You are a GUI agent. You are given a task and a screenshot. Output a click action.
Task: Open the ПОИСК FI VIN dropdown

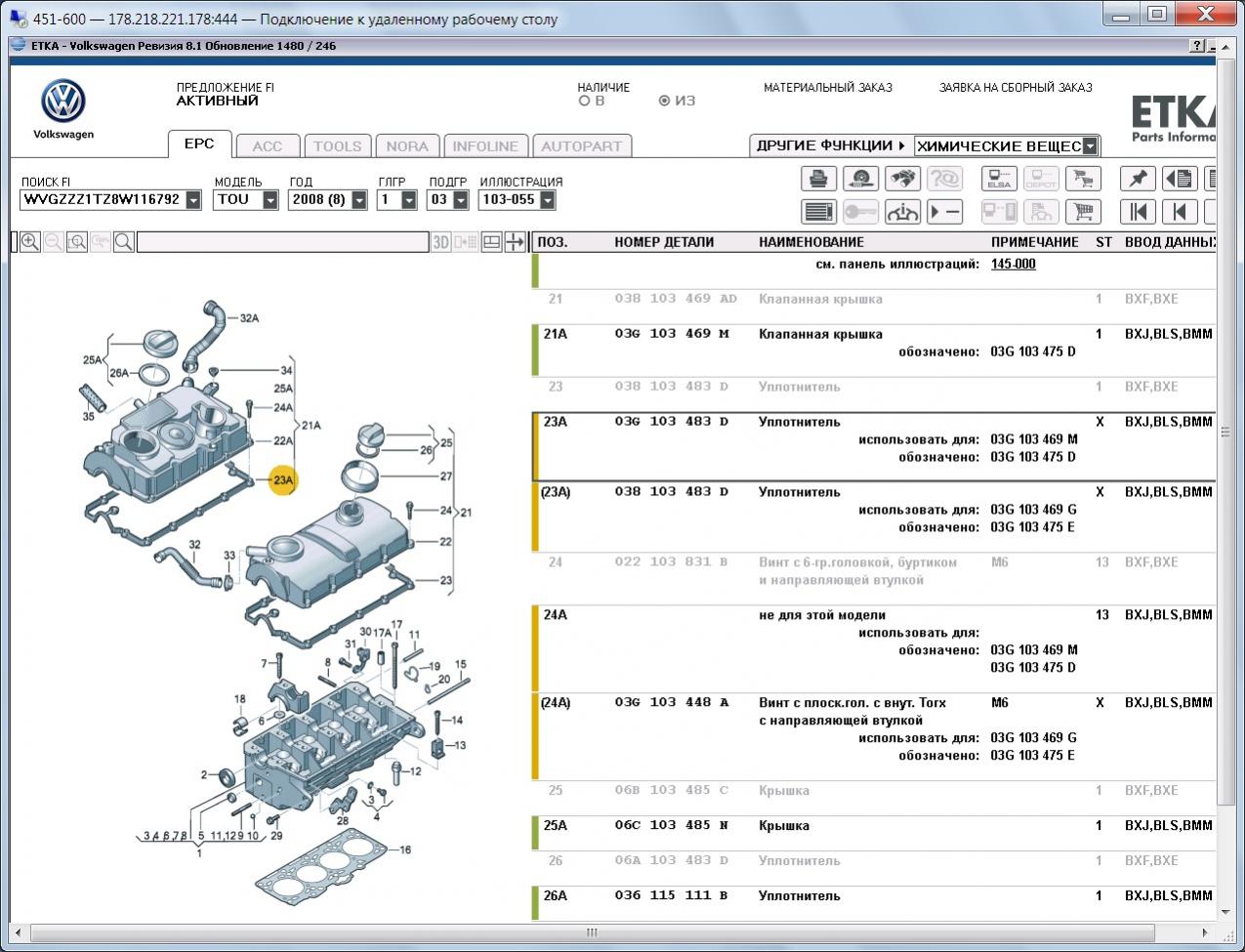[193, 199]
